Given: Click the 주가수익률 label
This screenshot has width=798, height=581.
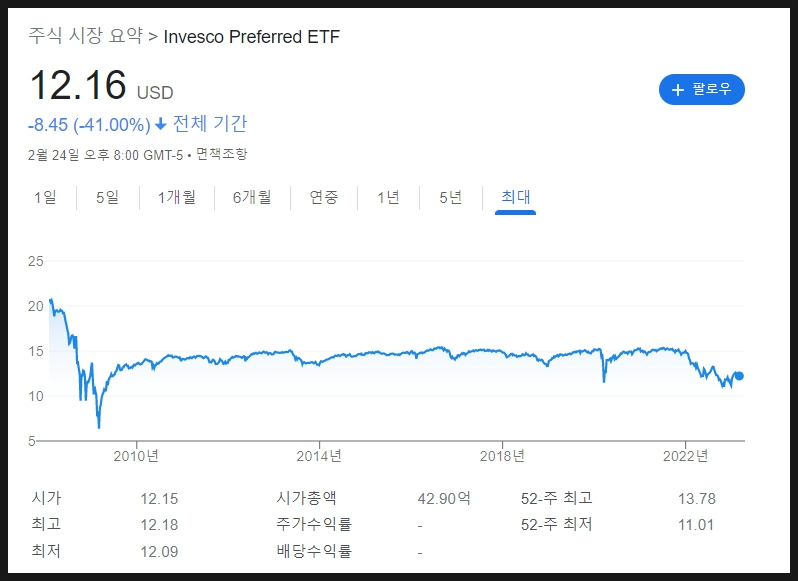Looking at the screenshot, I should tap(314, 524).
